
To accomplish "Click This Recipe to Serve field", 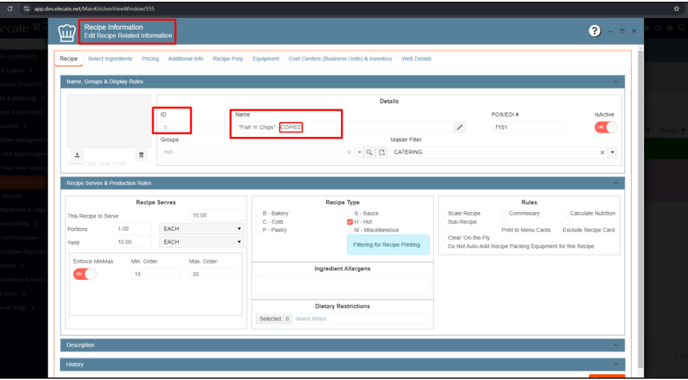I will 217,215.
